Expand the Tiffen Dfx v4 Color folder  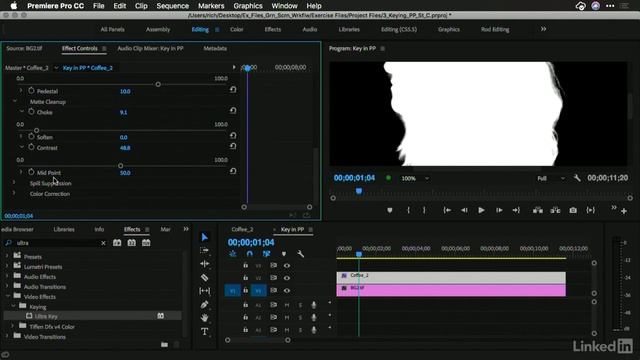pos(13,326)
